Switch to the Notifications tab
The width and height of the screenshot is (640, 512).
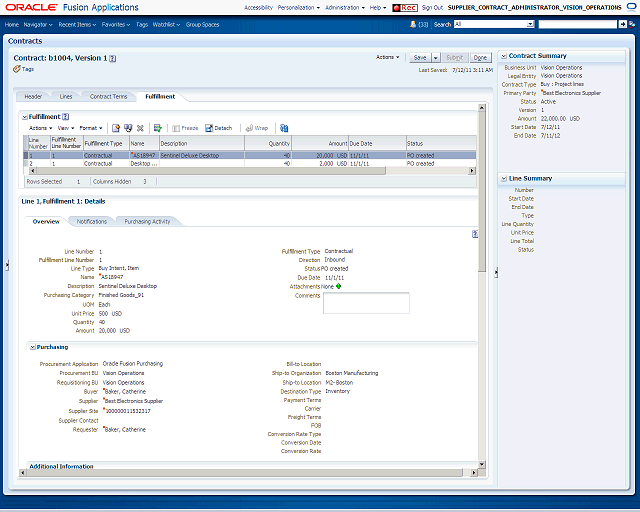tap(92, 222)
